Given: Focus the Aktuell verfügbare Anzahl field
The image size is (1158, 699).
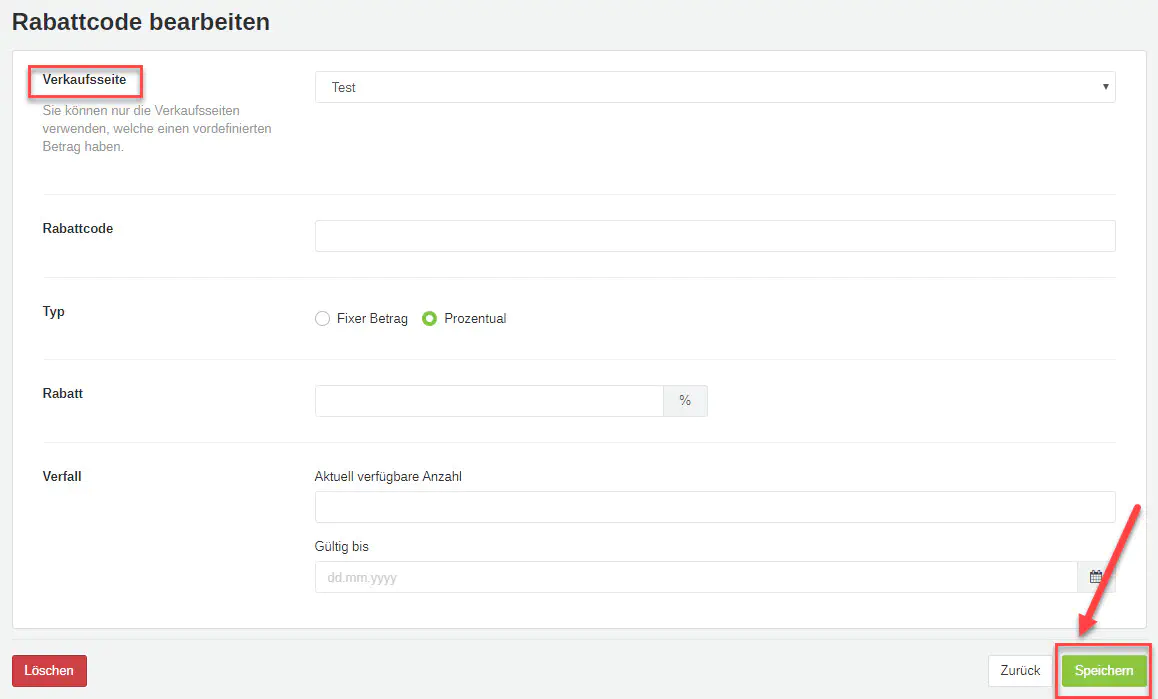Looking at the screenshot, I should tap(714, 507).
